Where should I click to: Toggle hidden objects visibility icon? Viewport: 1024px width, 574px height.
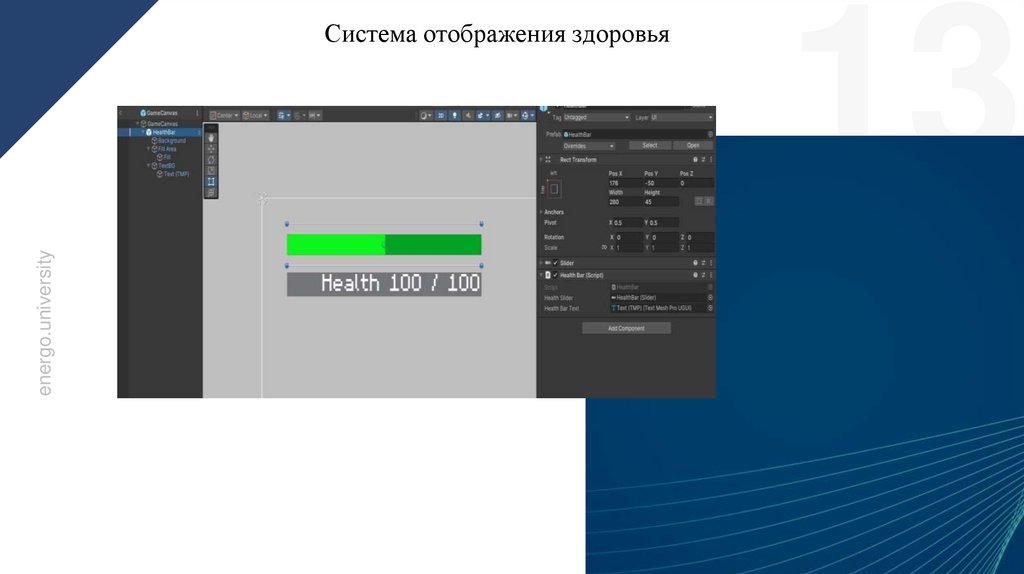[498, 115]
